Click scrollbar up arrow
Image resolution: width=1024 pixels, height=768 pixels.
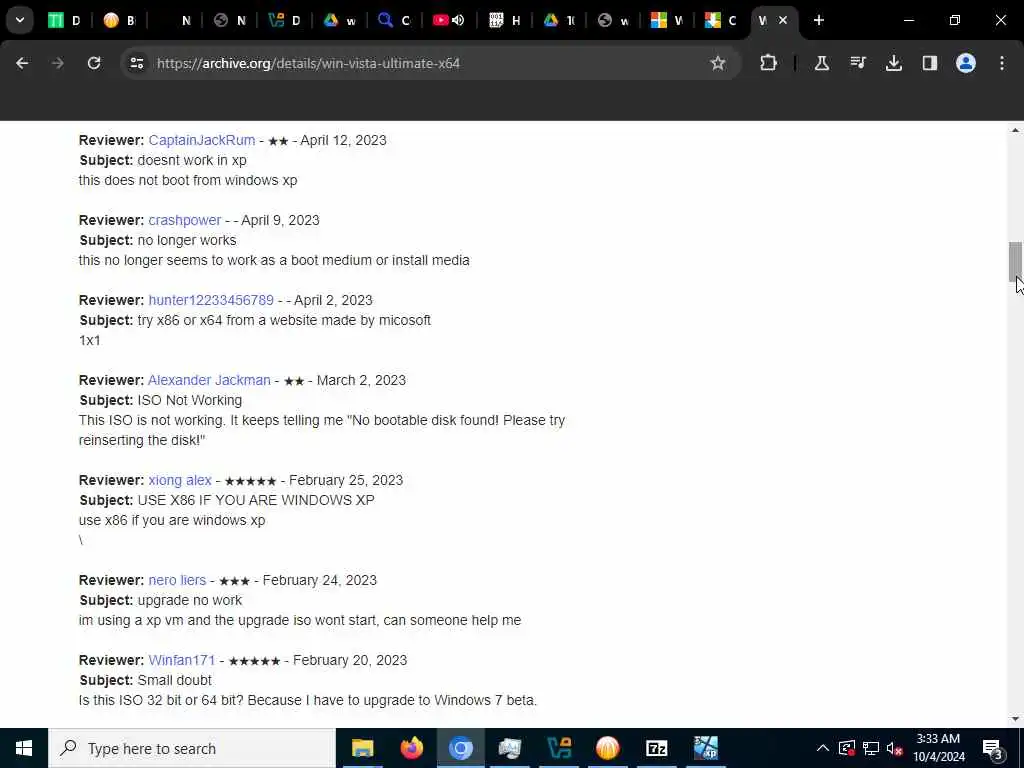point(1015,131)
